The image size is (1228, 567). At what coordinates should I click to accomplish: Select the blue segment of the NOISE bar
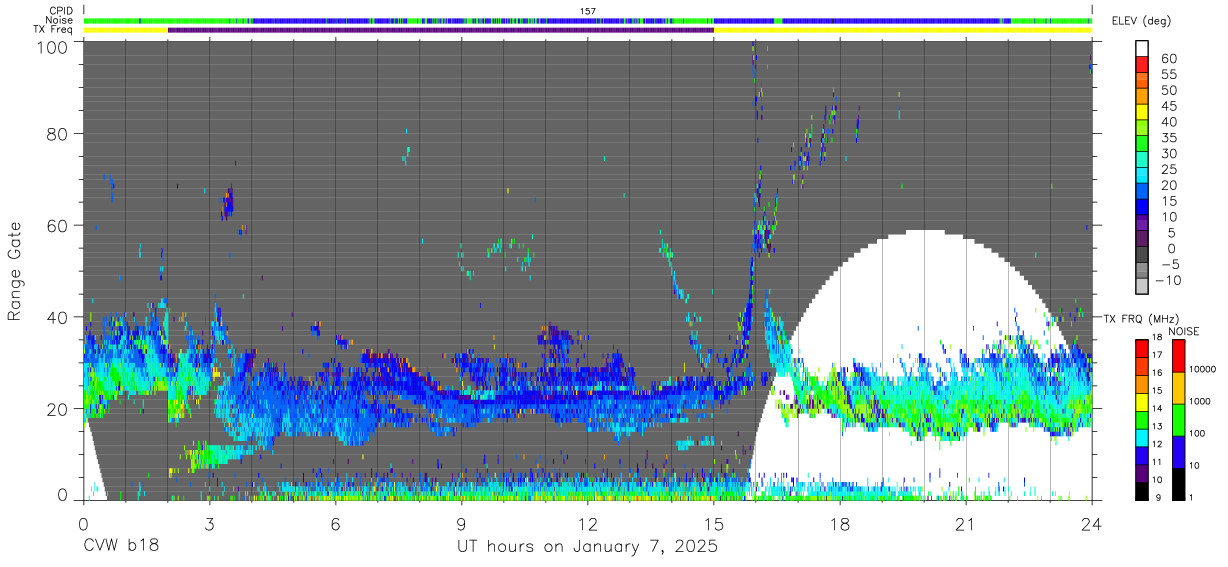(1177, 451)
